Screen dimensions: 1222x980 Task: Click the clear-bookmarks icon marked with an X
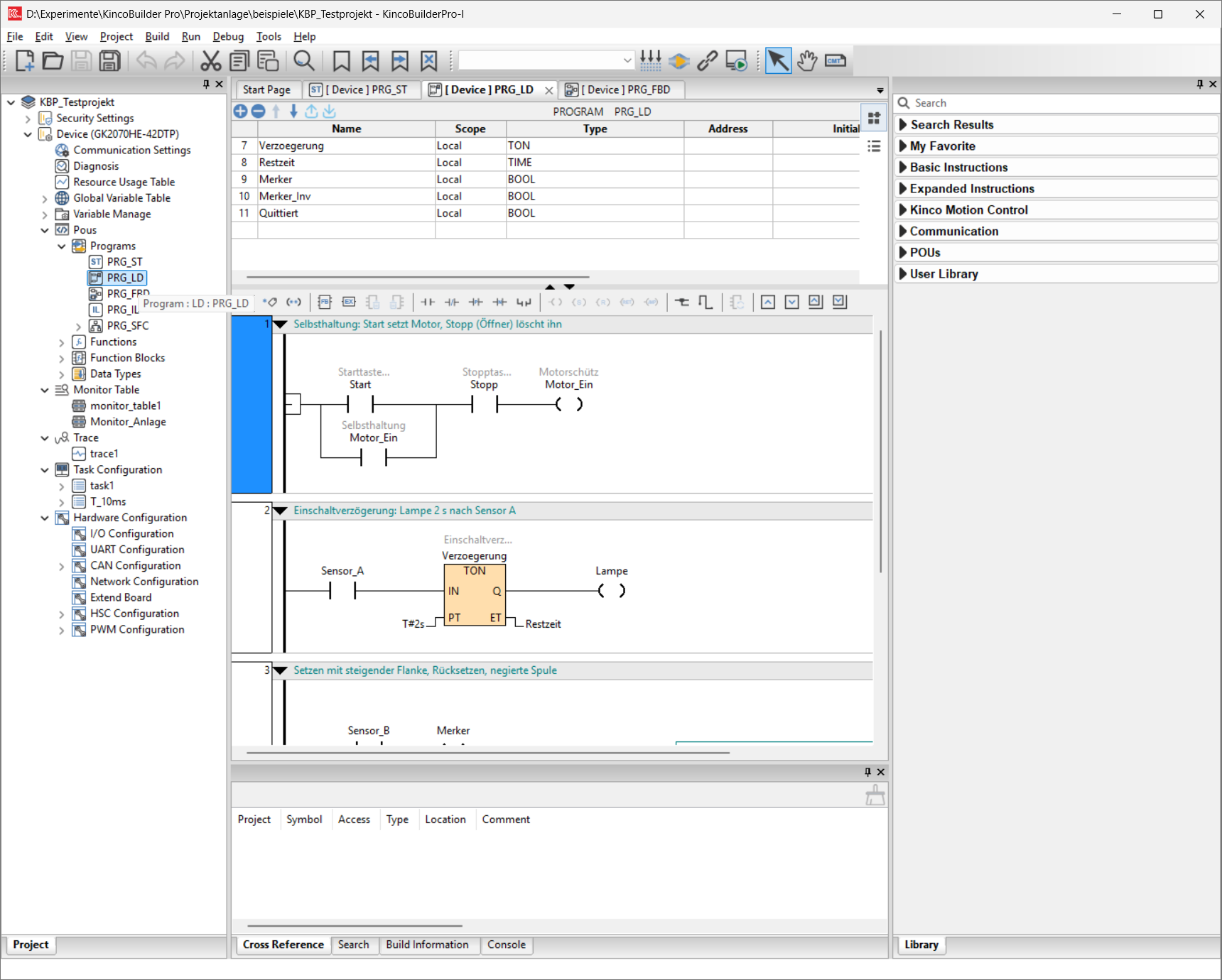tap(429, 61)
